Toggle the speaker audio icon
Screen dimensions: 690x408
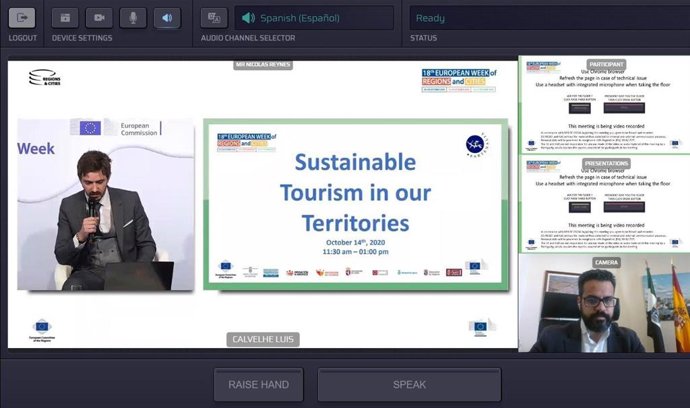pos(167,18)
